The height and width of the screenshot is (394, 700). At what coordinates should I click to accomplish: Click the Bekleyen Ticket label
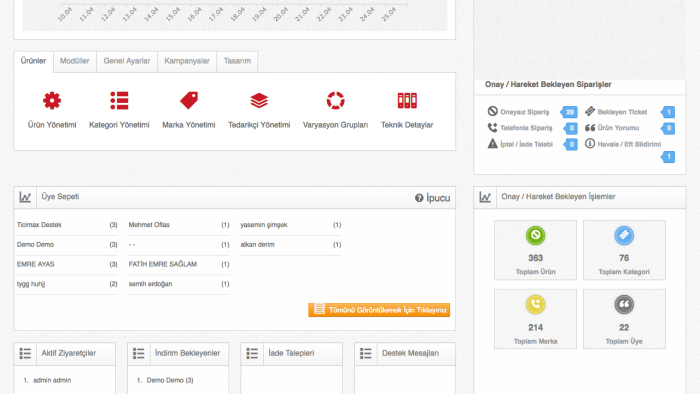(x=622, y=112)
